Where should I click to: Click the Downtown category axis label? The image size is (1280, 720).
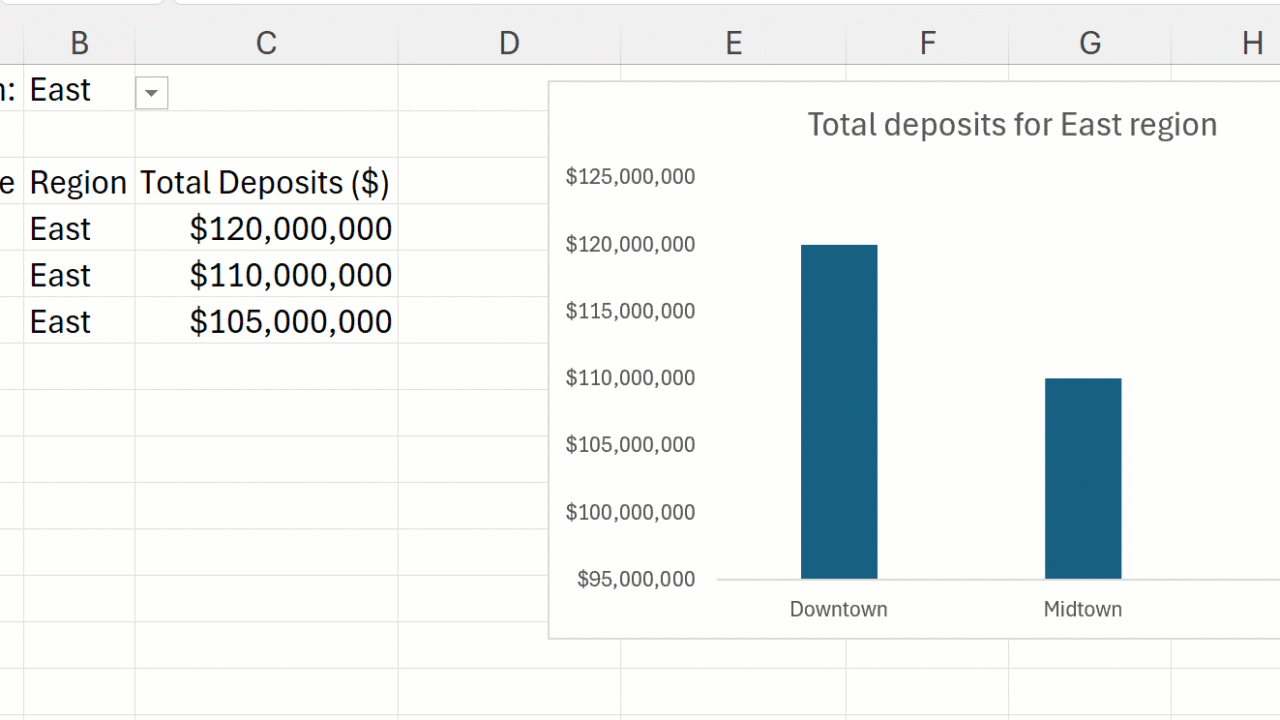click(838, 609)
